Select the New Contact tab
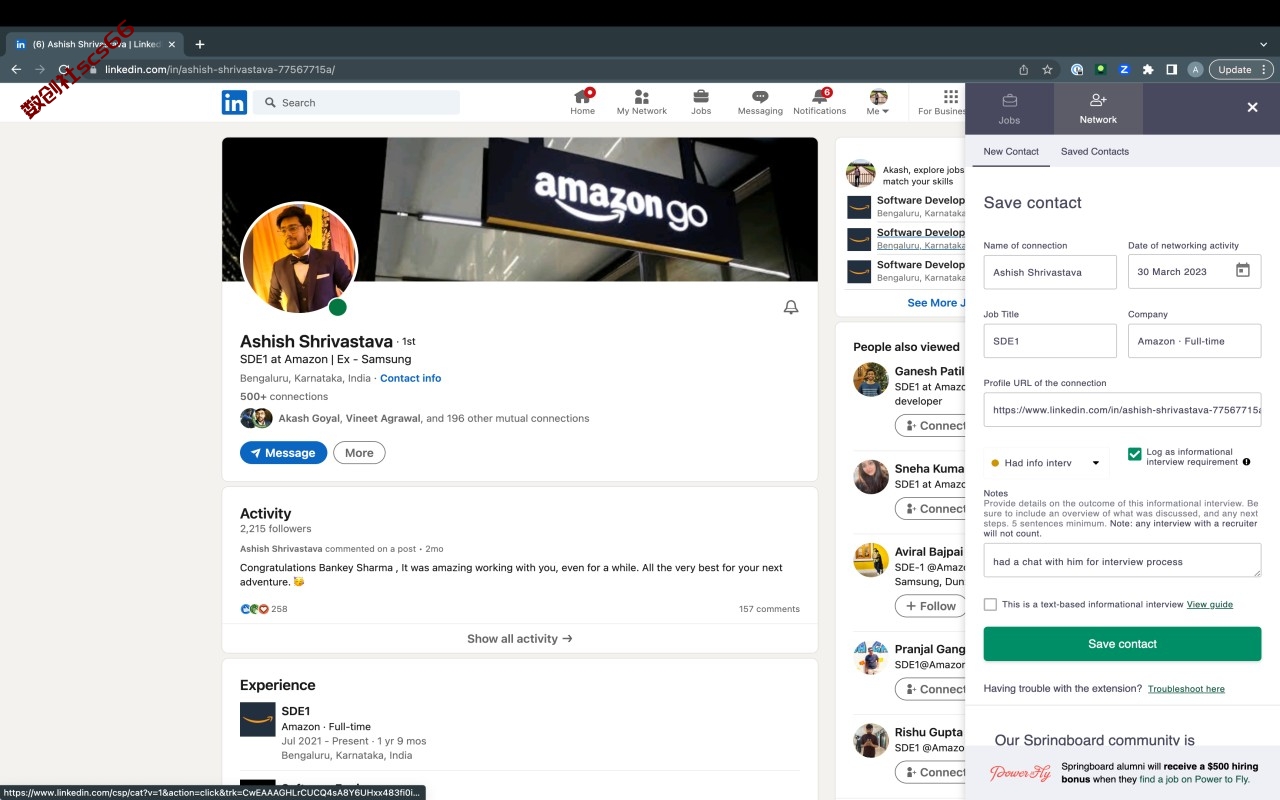Image resolution: width=1280 pixels, height=800 pixels. (1011, 151)
